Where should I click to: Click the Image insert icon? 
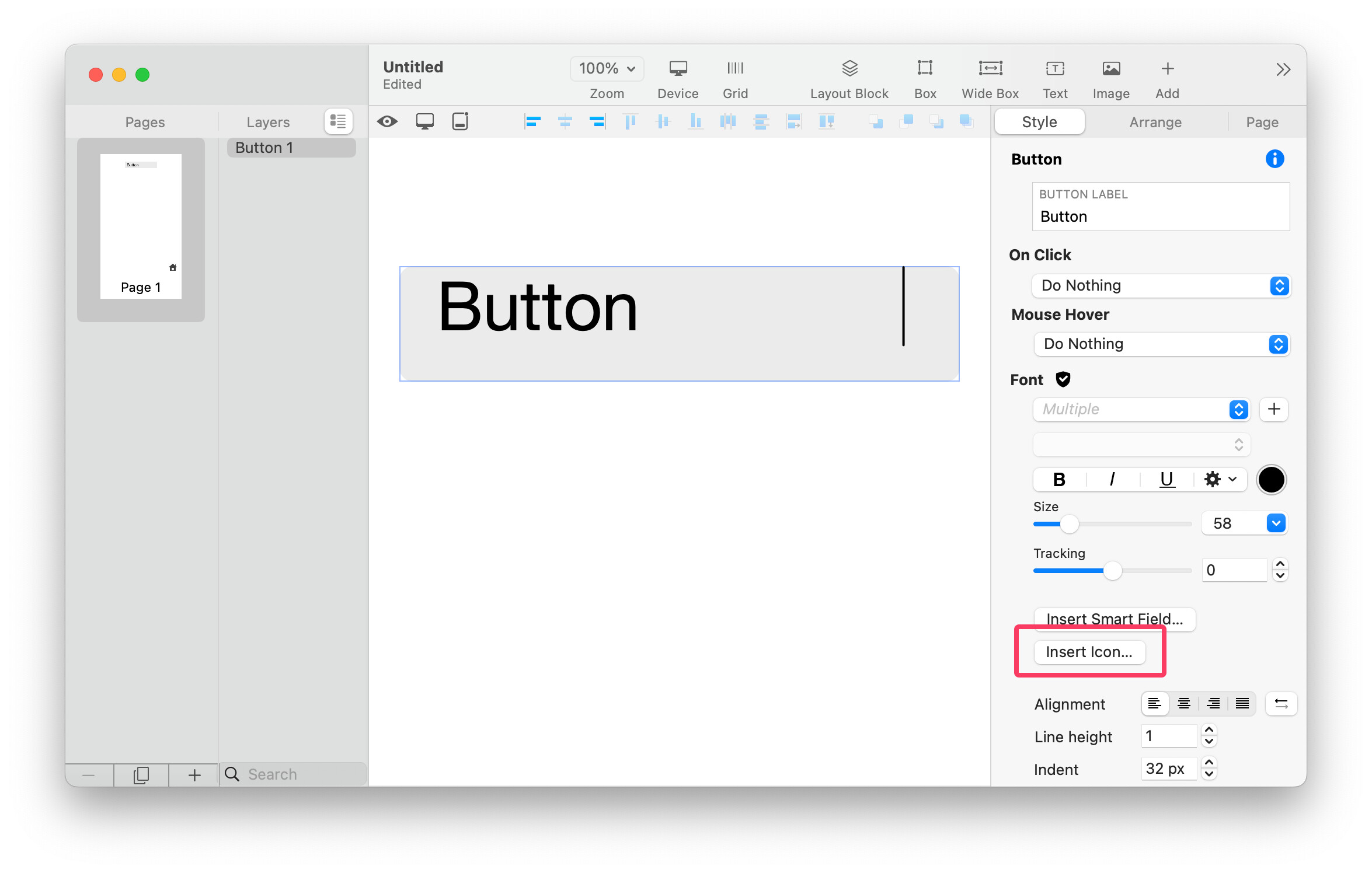tap(1110, 69)
